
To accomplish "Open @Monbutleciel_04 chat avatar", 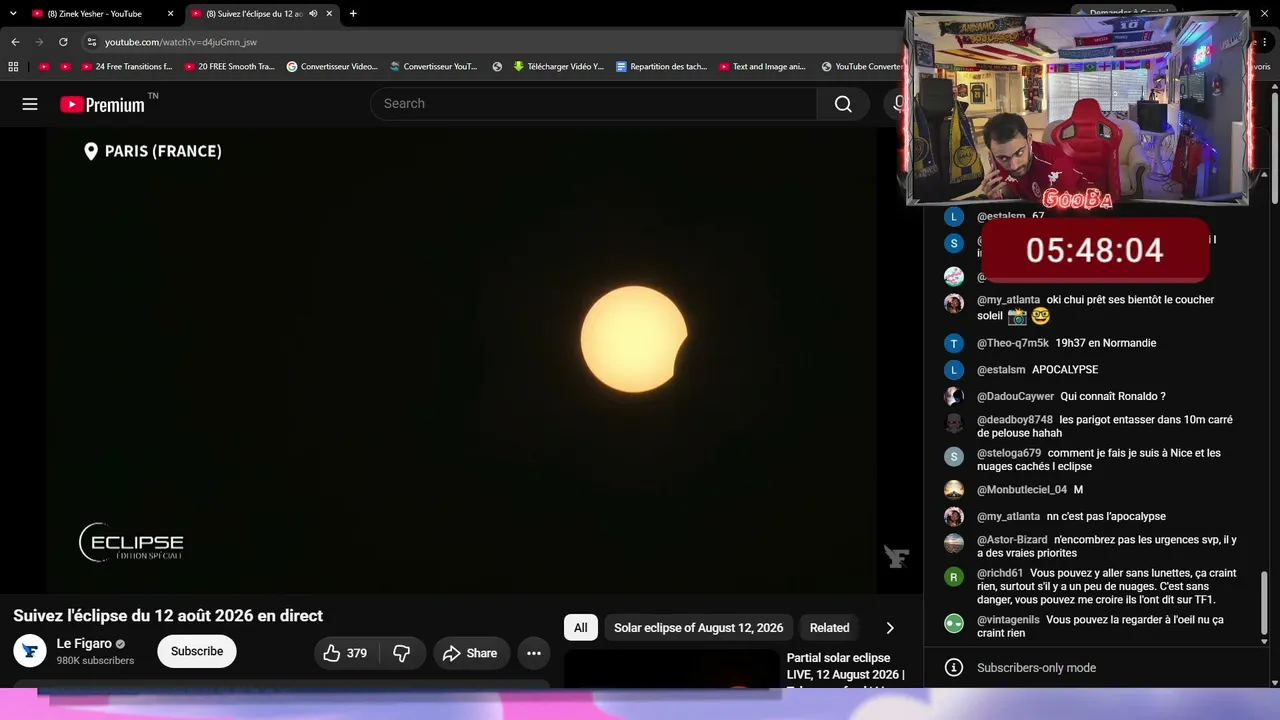I will [x=954, y=490].
